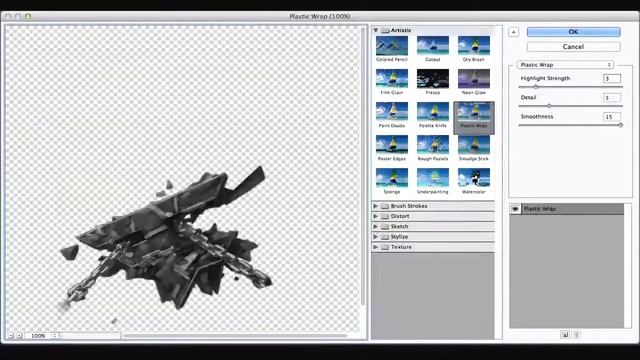Viewport: 640px width, 360px height.
Task: Click the Highlight Strength slider
Action: tap(571, 87)
